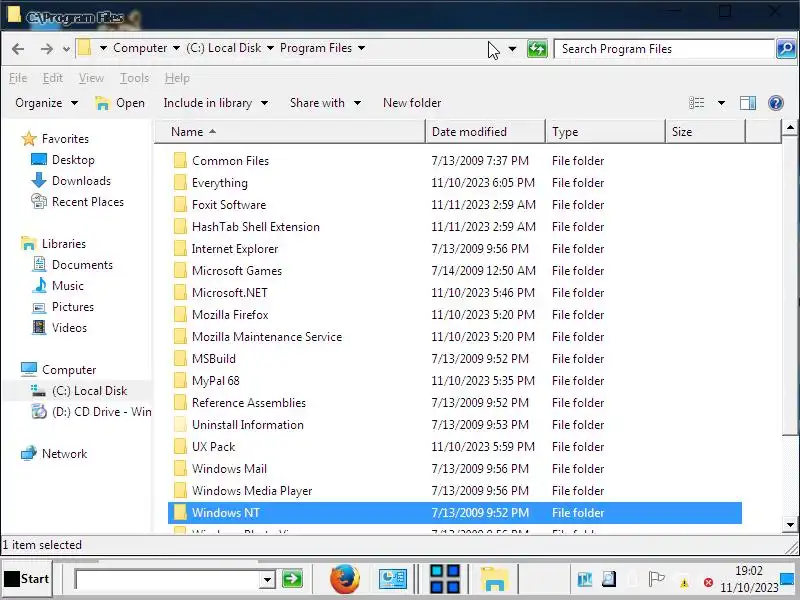Open Help with blue question mark
This screenshot has height=600, width=800.
coord(776,103)
